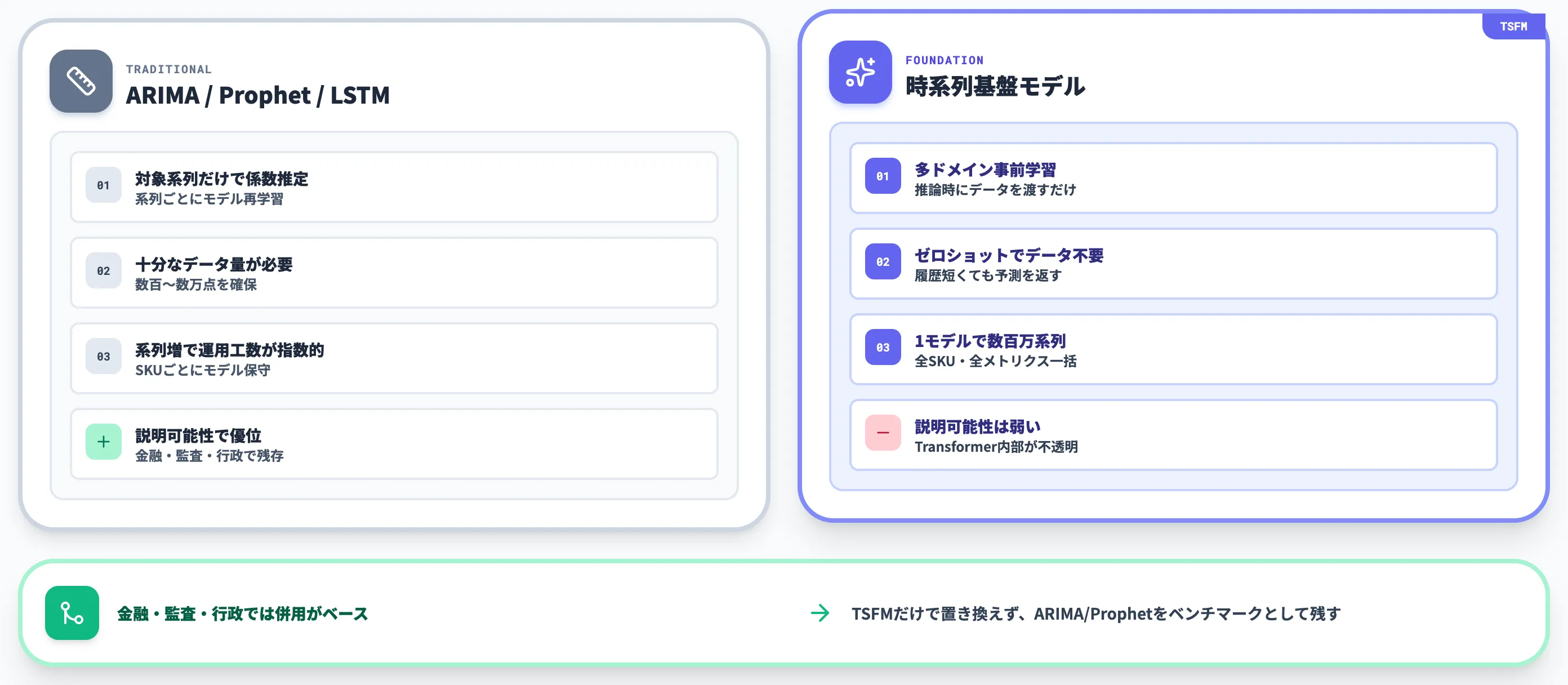
Task: Click the text 系列ごとにモデル再学習
Action: point(209,199)
